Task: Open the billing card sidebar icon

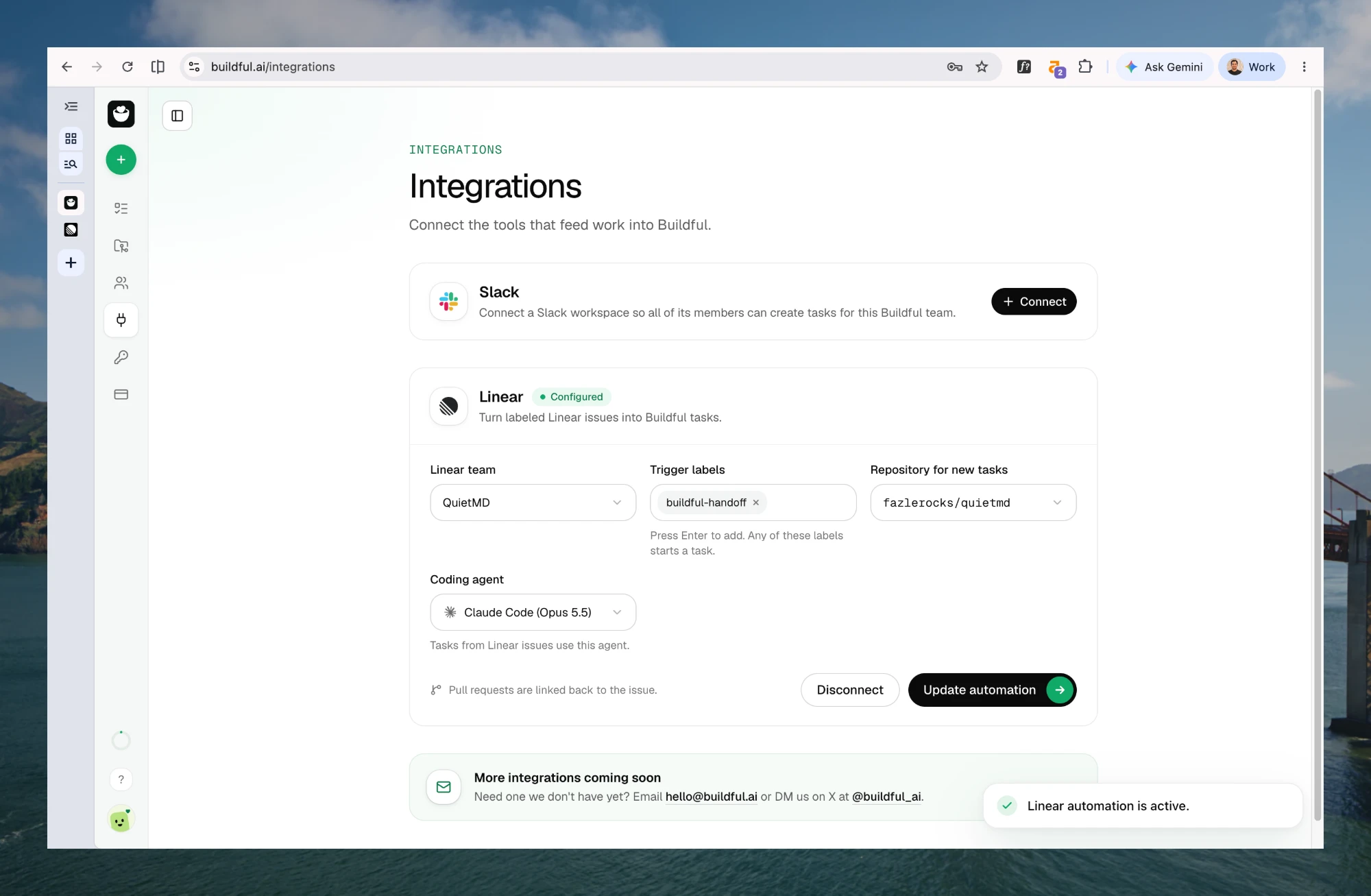Action: (121, 394)
